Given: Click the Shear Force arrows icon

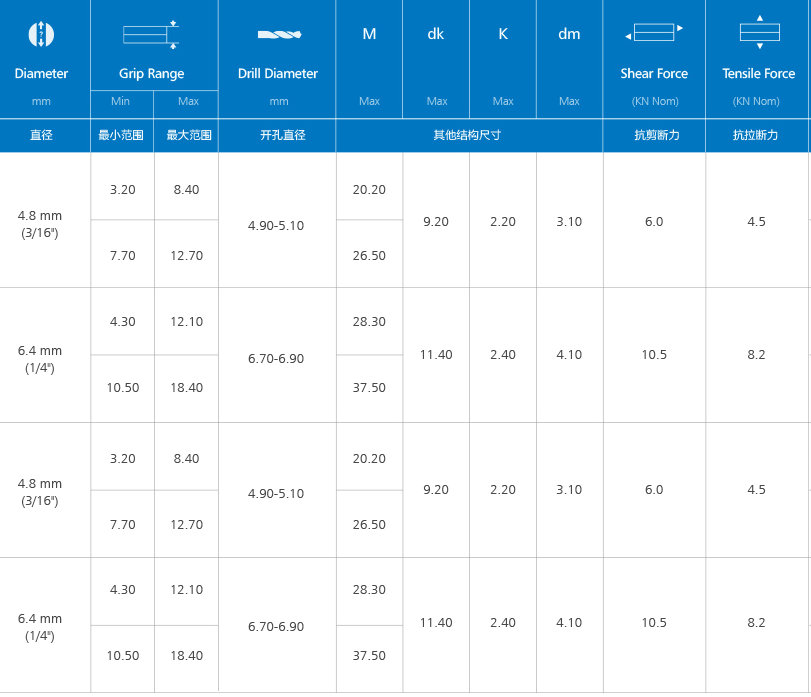Looking at the screenshot, I should (x=653, y=34).
